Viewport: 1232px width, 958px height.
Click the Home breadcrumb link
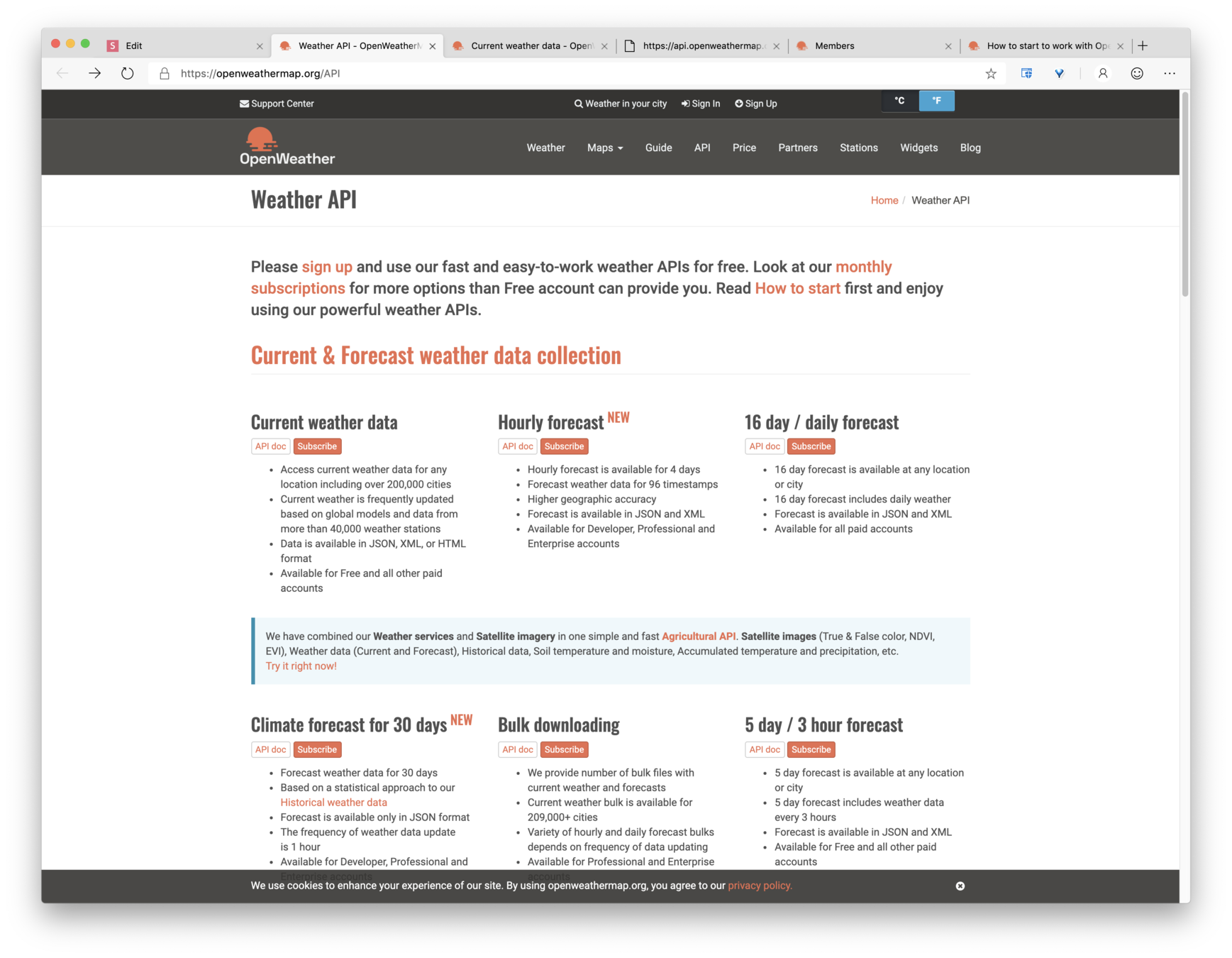click(884, 201)
